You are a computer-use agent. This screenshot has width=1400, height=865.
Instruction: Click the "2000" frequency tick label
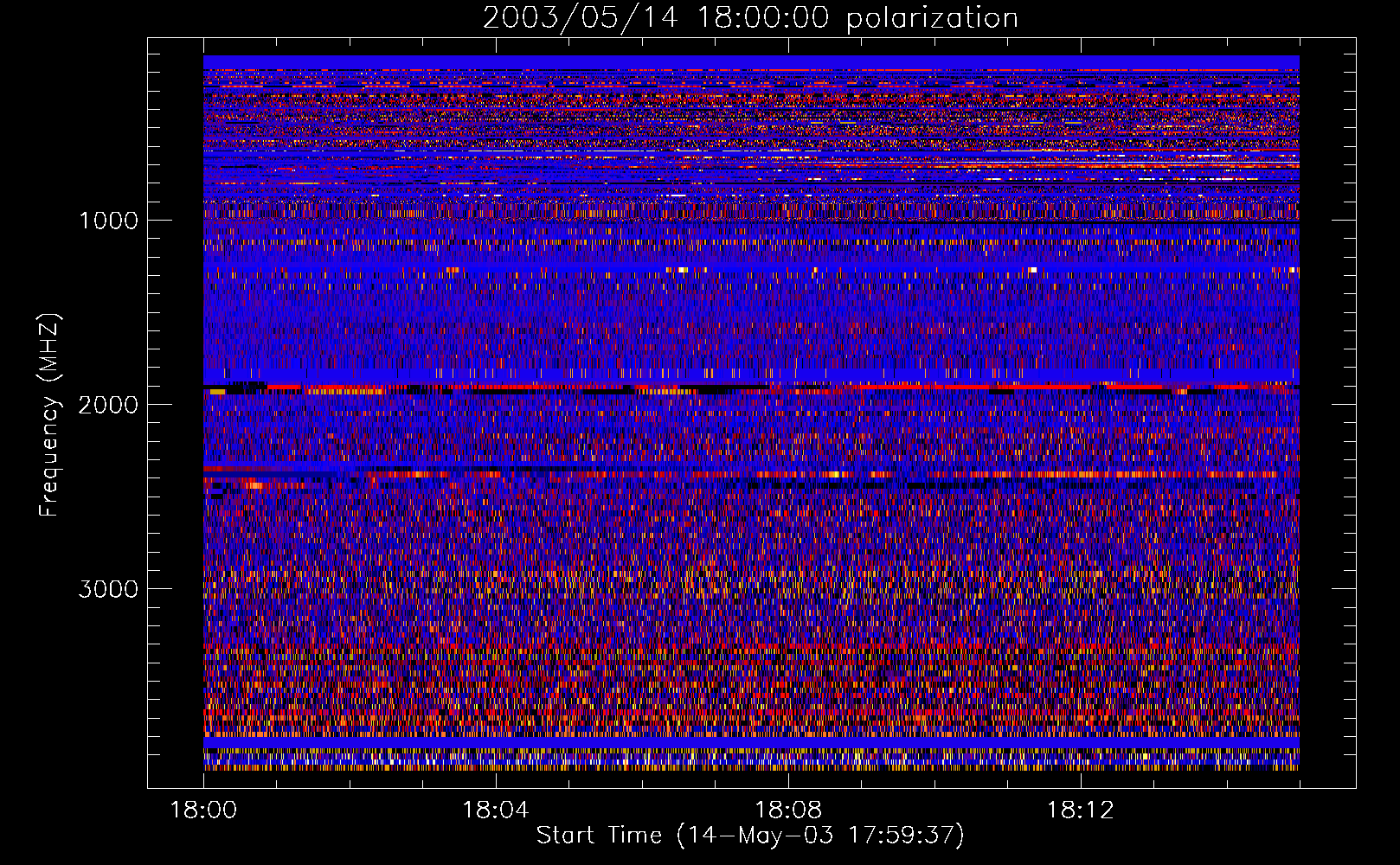click(x=108, y=405)
